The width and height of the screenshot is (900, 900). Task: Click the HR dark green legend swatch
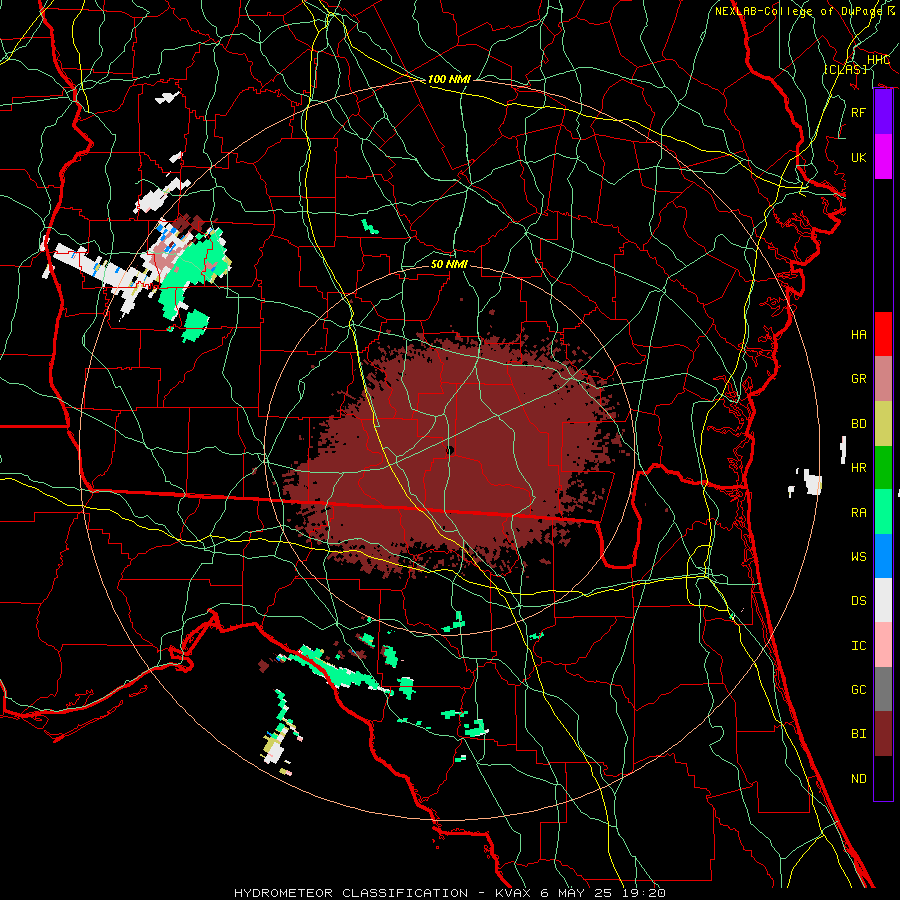pos(883,468)
